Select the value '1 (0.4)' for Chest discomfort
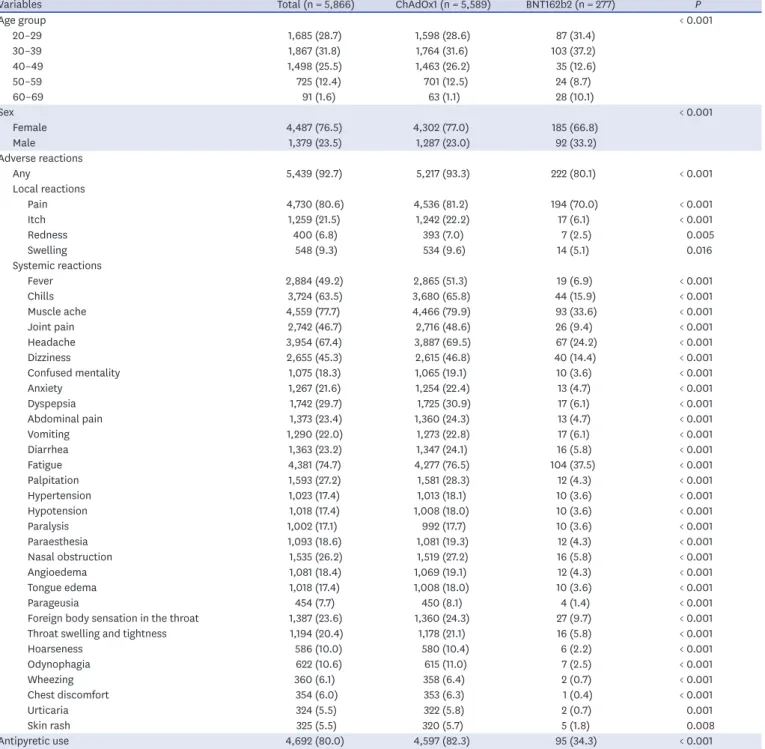This screenshot has height=749, width=765. tap(577, 695)
